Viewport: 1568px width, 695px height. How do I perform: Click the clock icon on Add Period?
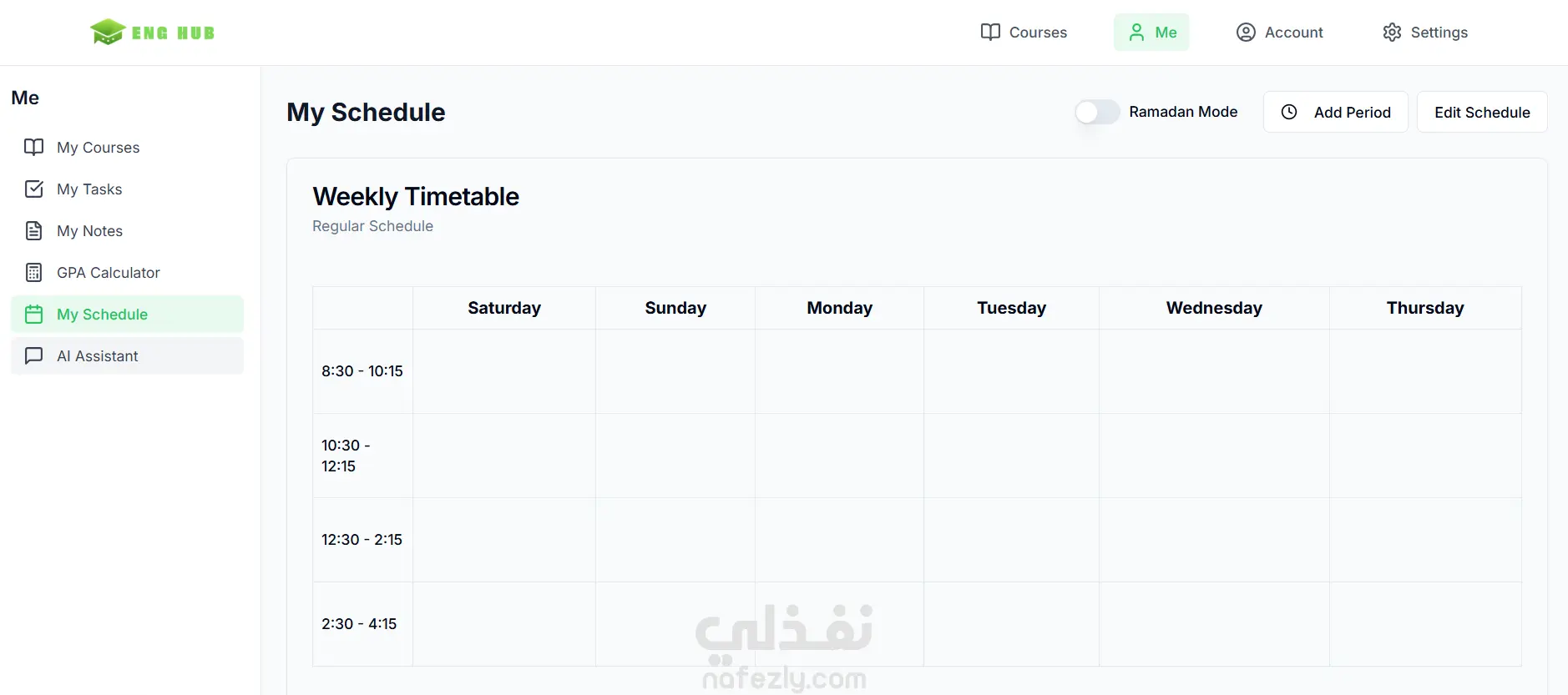coord(1289,112)
